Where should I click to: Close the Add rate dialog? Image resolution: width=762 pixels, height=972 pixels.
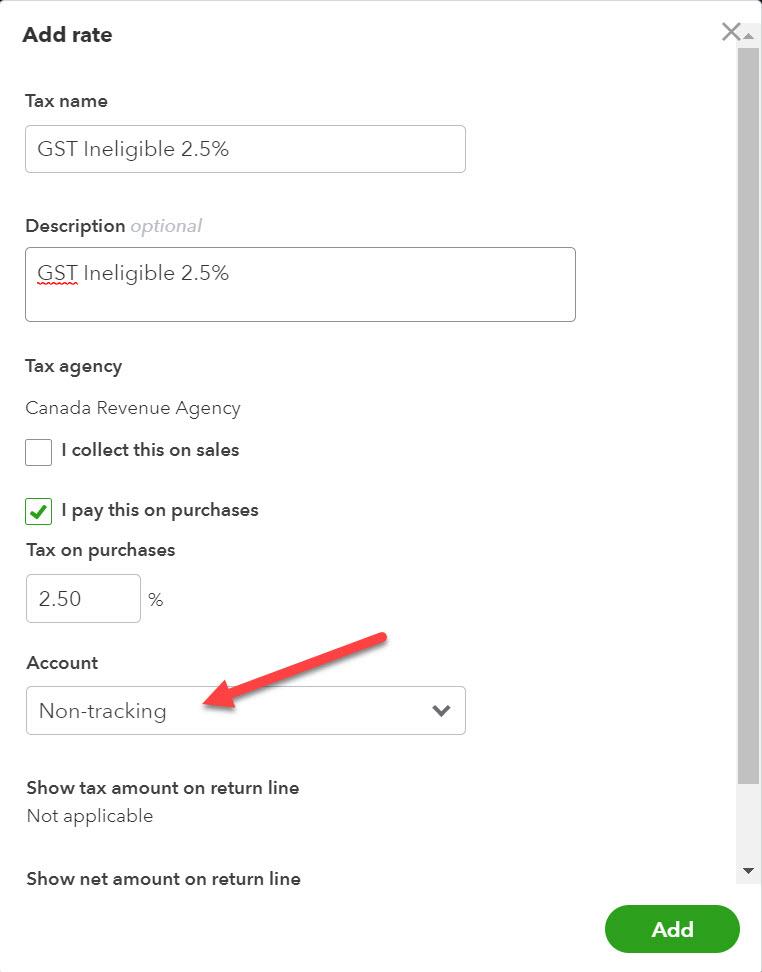coord(731,32)
